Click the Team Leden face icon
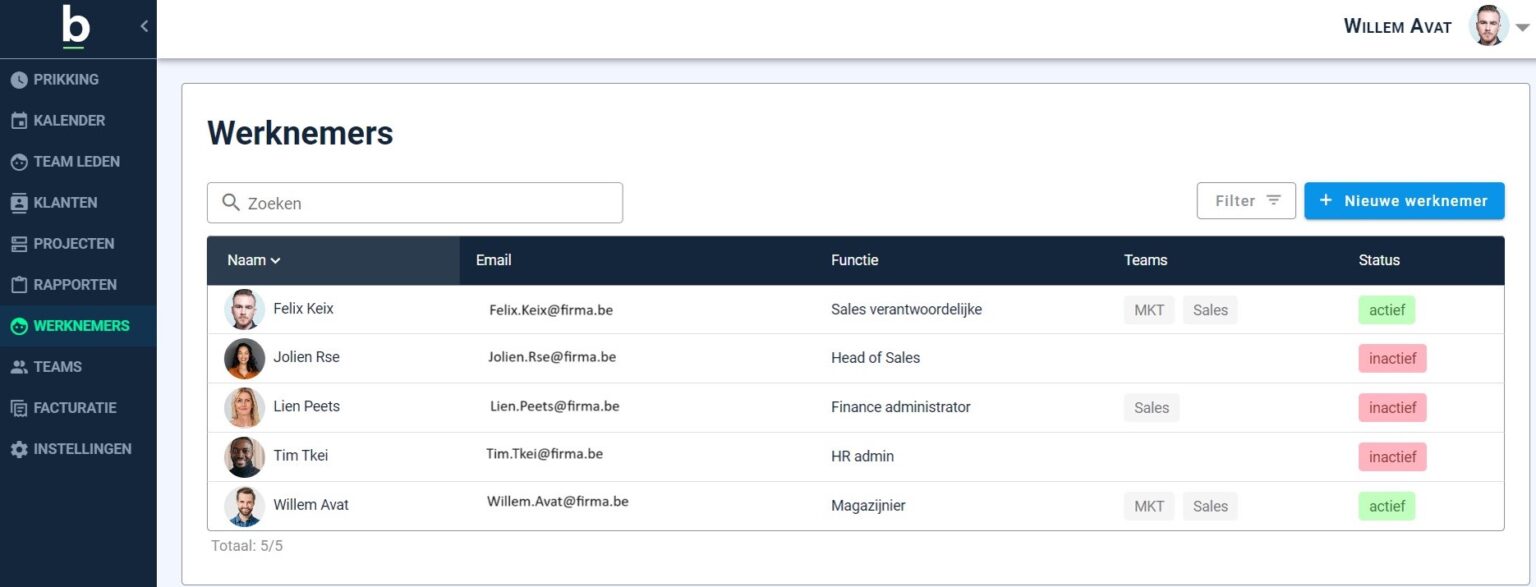Image resolution: width=1536 pixels, height=587 pixels. click(19, 162)
